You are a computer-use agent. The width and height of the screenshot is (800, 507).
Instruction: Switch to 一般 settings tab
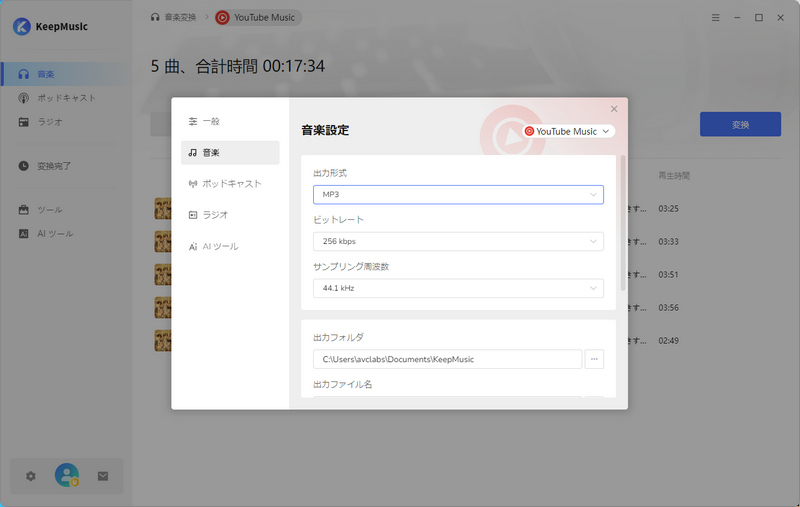pos(230,121)
